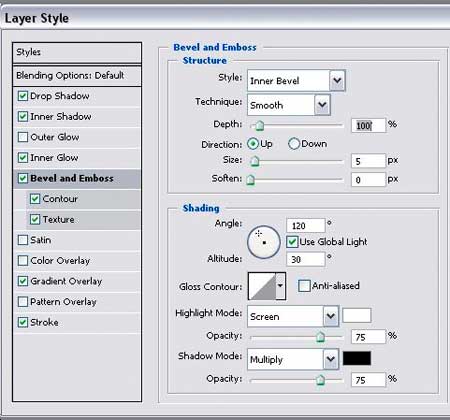This screenshot has width=450, height=420.
Task: Click the Soften slider handle
Action: pyautogui.click(x=250, y=180)
